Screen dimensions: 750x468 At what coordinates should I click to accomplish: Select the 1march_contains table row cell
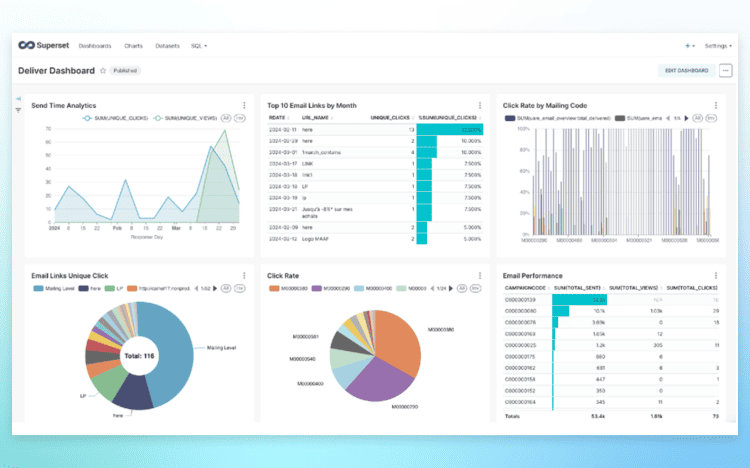pyautogui.click(x=321, y=153)
